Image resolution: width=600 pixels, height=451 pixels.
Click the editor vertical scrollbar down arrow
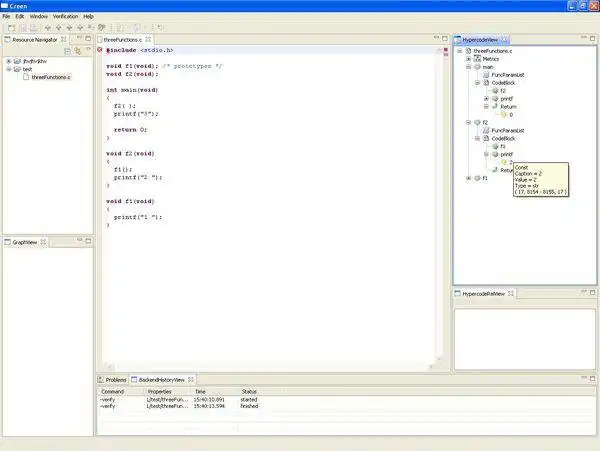[x=439, y=359]
